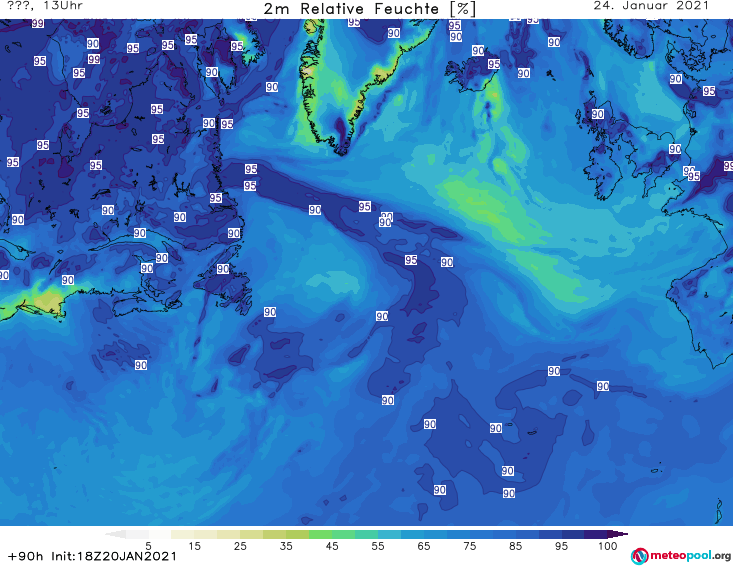
Task: Click the colorbar tick label "5"
Action: [x=148, y=546]
